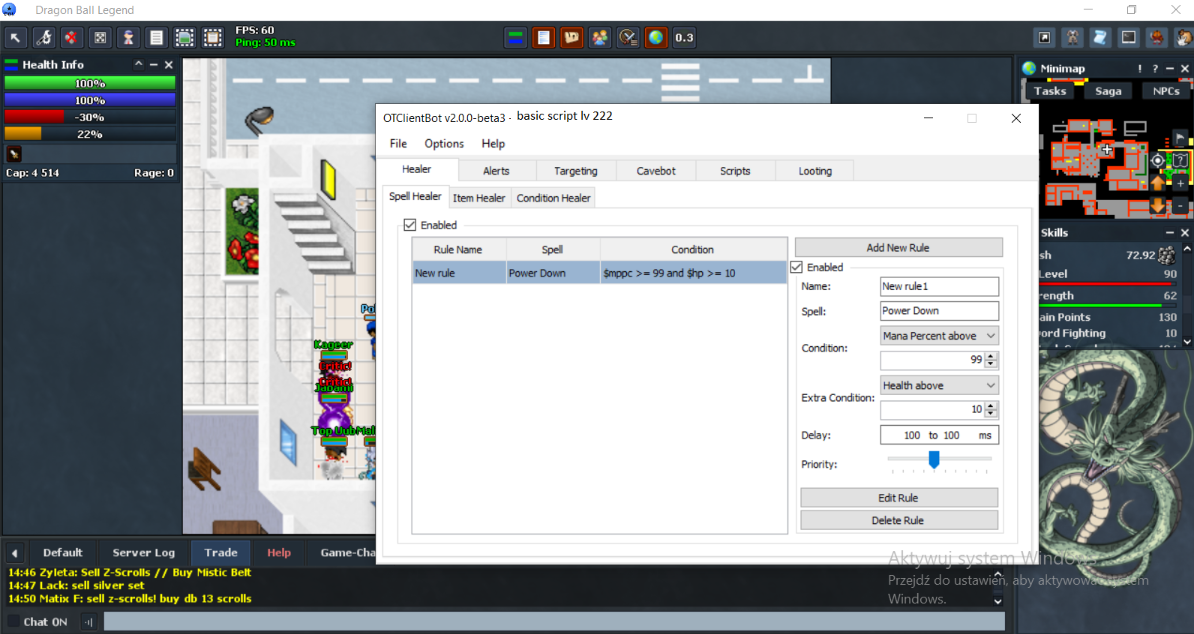Image resolution: width=1194 pixels, height=634 pixels.
Task: Set a flag marker on the minimap
Action: [1181, 139]
